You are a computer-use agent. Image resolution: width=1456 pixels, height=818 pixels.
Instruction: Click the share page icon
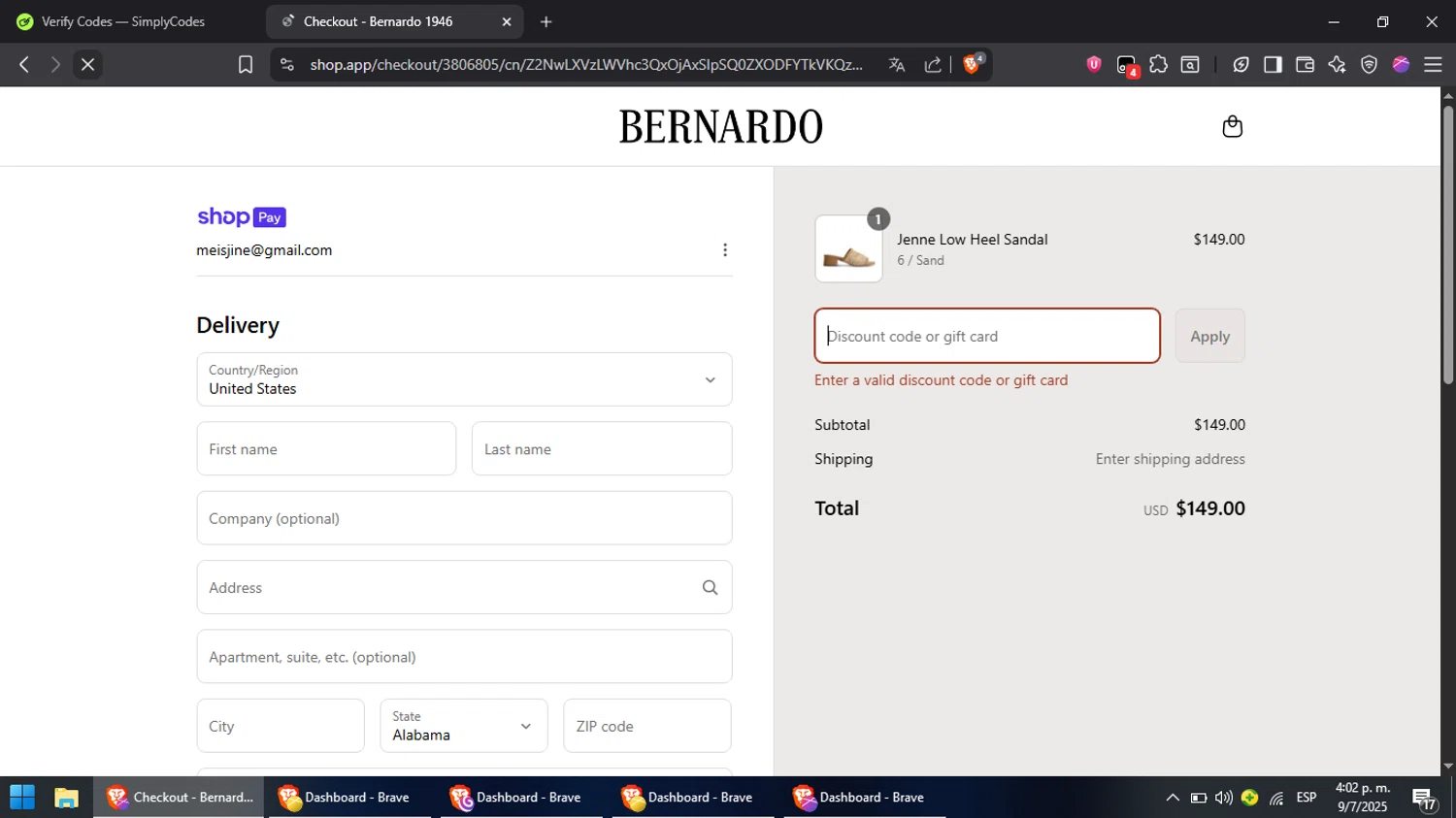[x=933, y=64]
